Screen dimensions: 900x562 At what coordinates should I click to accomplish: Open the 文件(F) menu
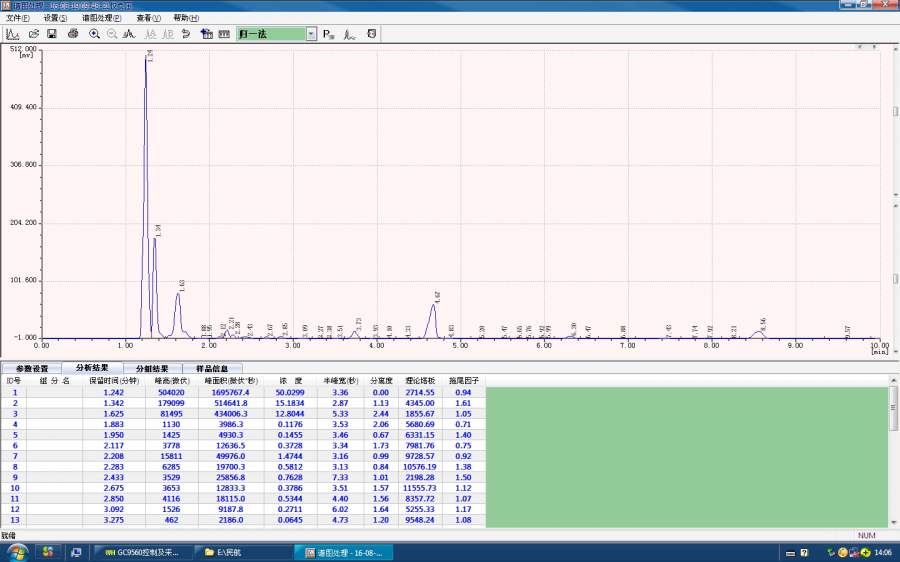[x=18, y=18]
